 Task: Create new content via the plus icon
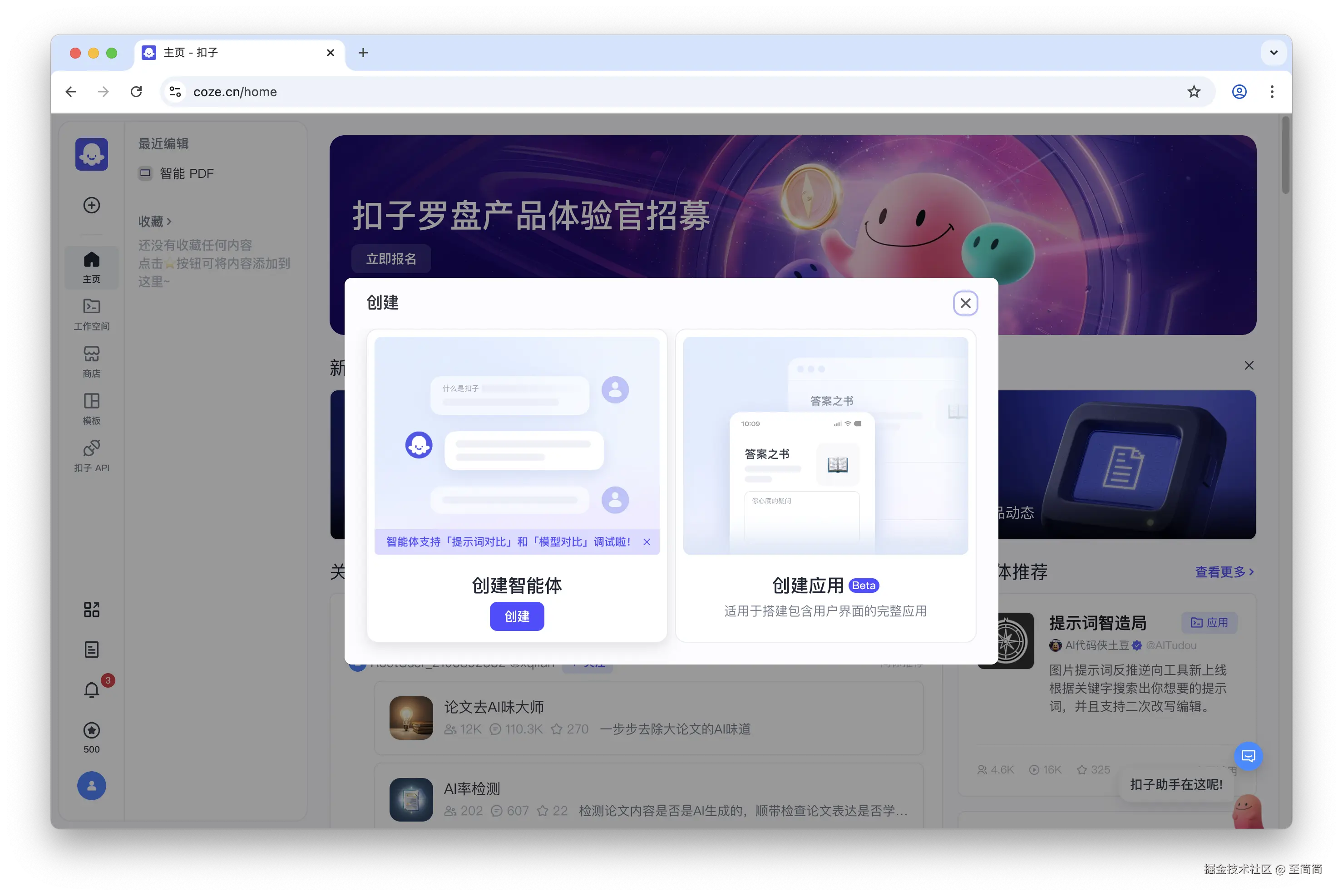click(x=91, y=205)
